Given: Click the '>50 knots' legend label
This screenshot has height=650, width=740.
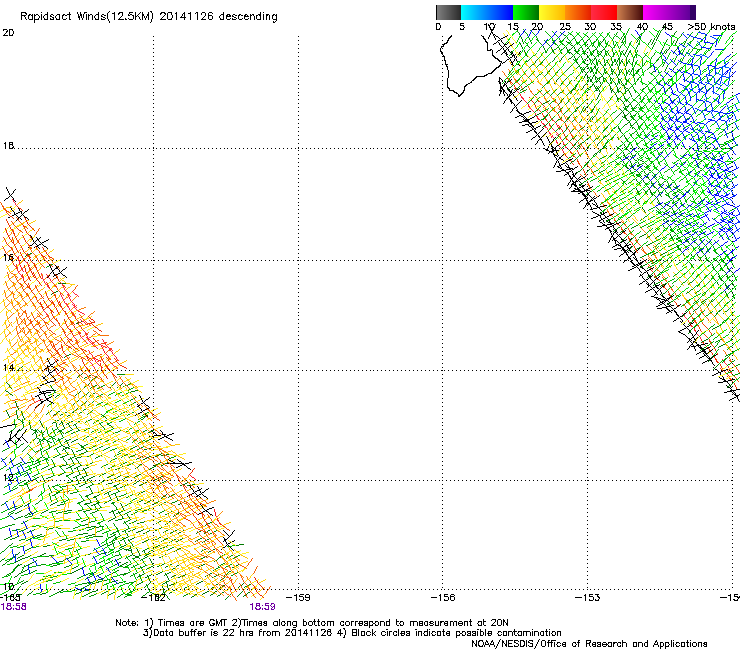Looking at the screenshot, I should pyautogui.click(x=712, y=26).
